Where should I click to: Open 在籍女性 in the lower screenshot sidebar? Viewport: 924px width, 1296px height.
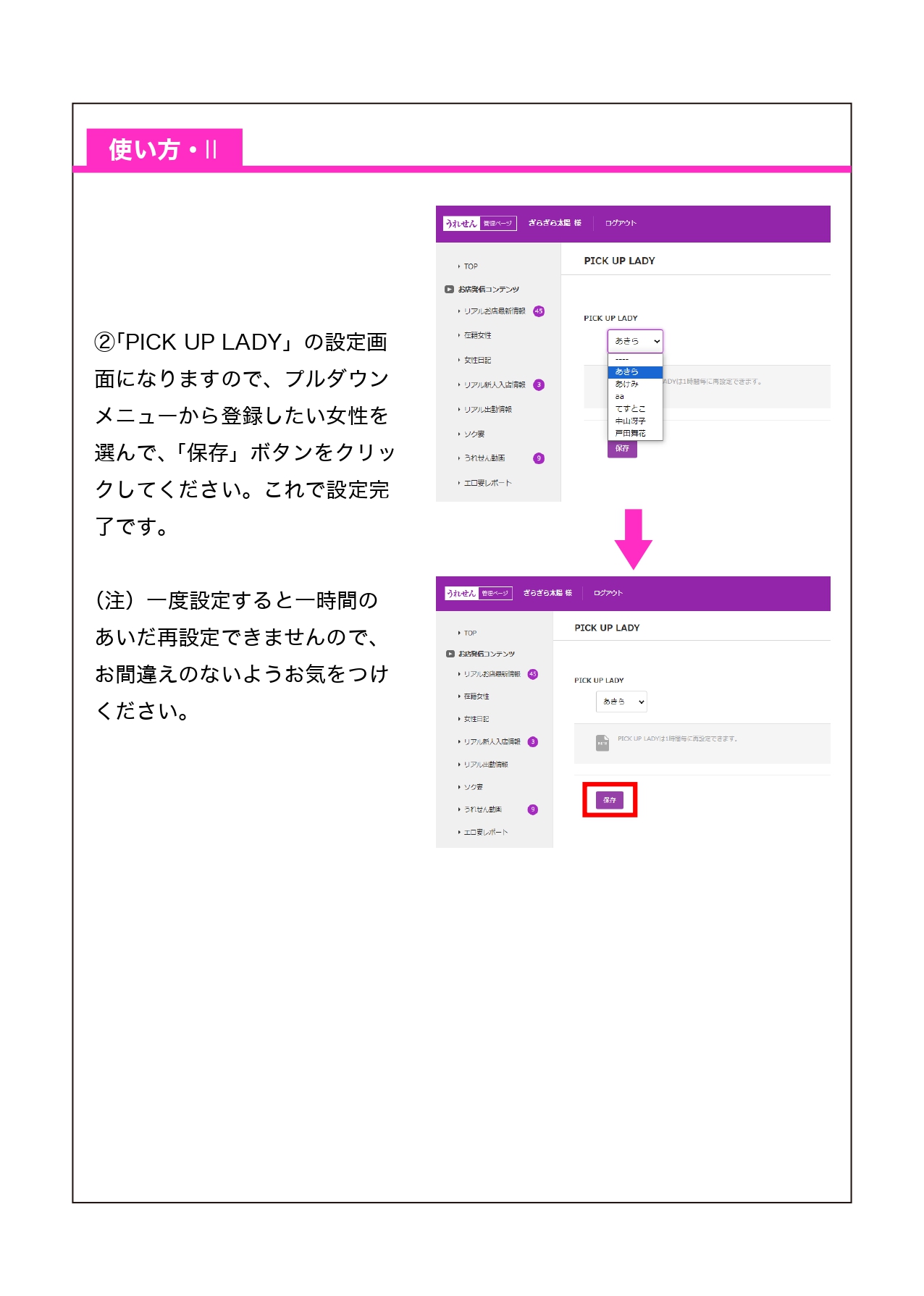coord(476,697)
